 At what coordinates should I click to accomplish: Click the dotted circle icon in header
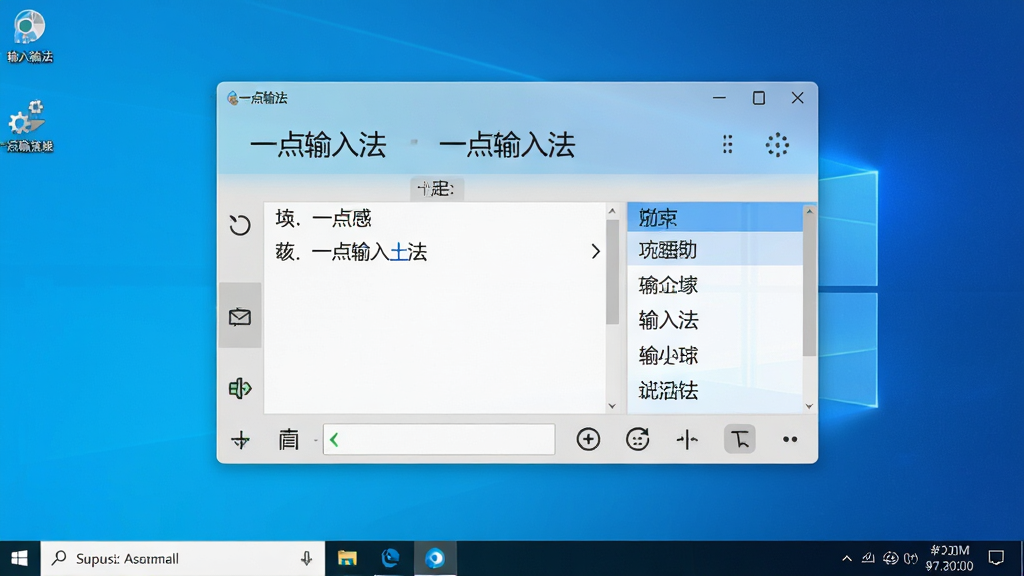[777, 144]
